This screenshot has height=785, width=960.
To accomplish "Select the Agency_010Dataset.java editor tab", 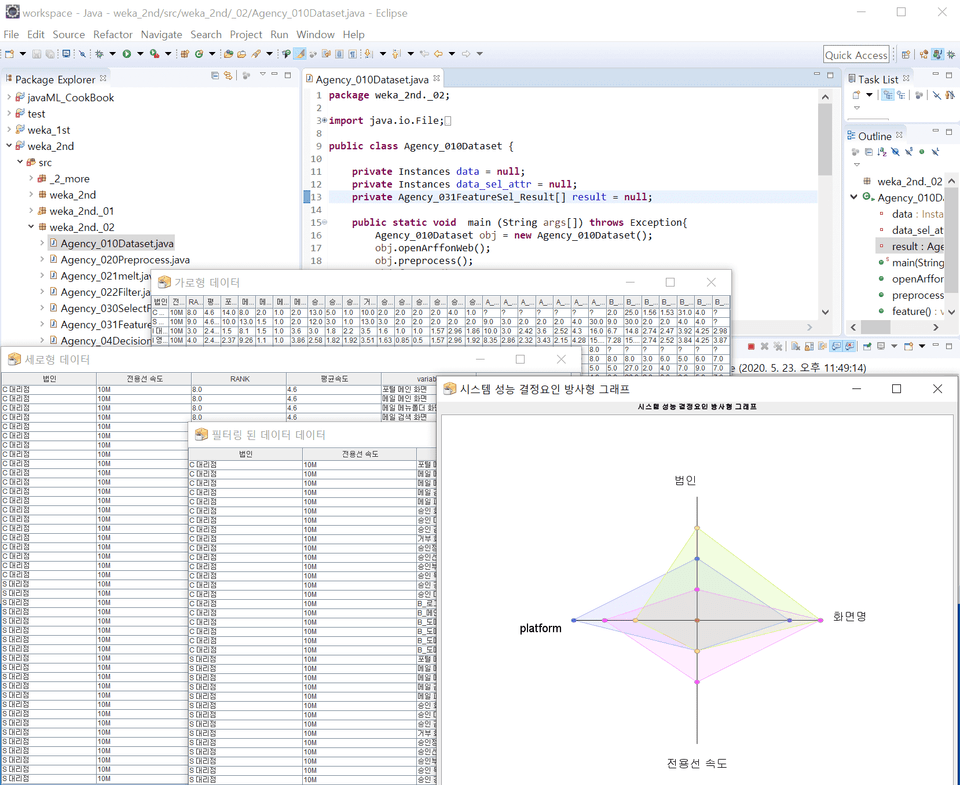I will click(372, 78).
